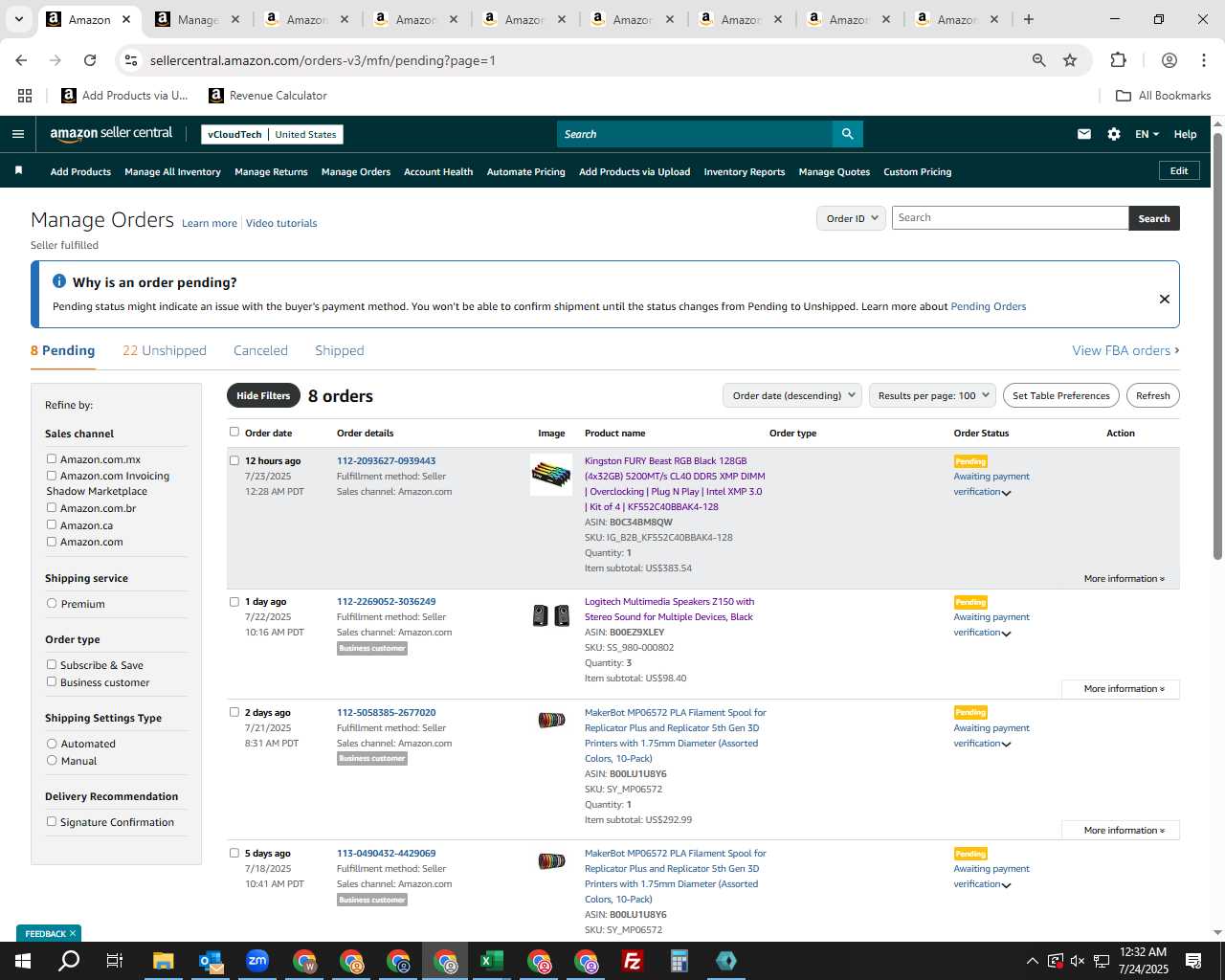The width and height of the screenshot is (1225, 980).
Task: Open Manage Returns menu item
Action: pos(271,172)
